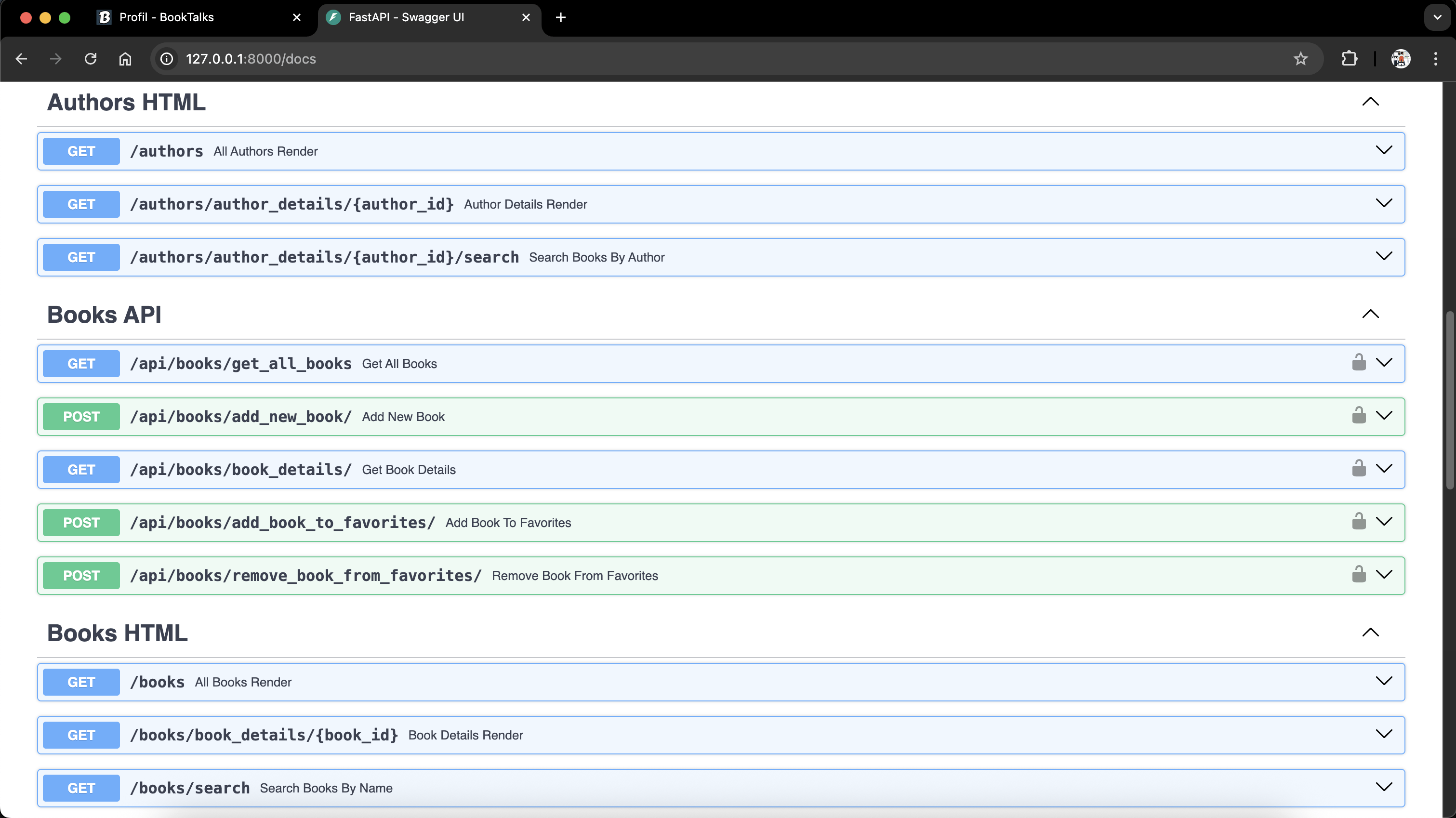Screen dimensions: 1456x818
Task: Collapse the Authors HTML section
Action: tap(1370, 102)
